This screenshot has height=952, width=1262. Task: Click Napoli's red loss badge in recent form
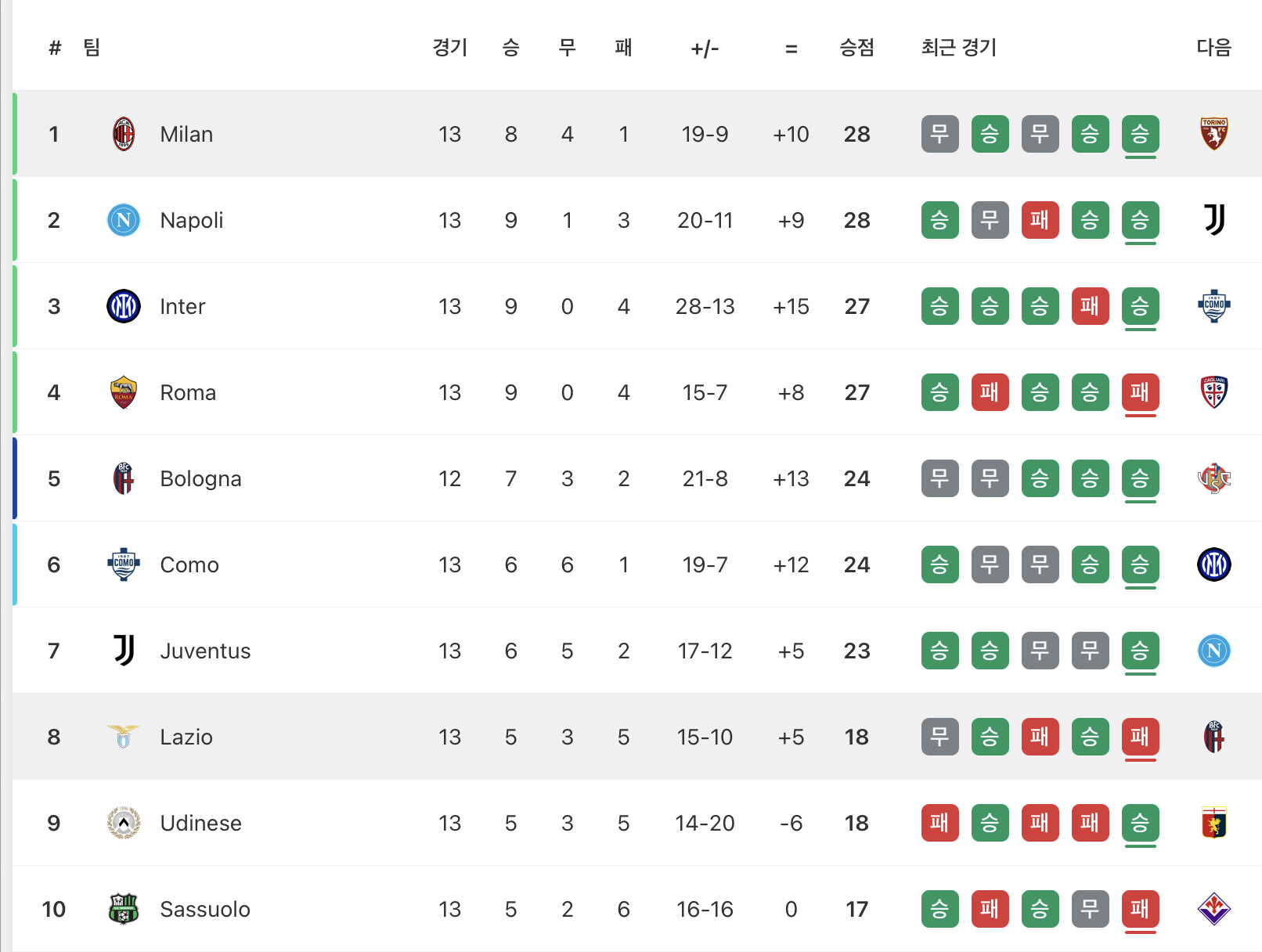click(1040, 220)
